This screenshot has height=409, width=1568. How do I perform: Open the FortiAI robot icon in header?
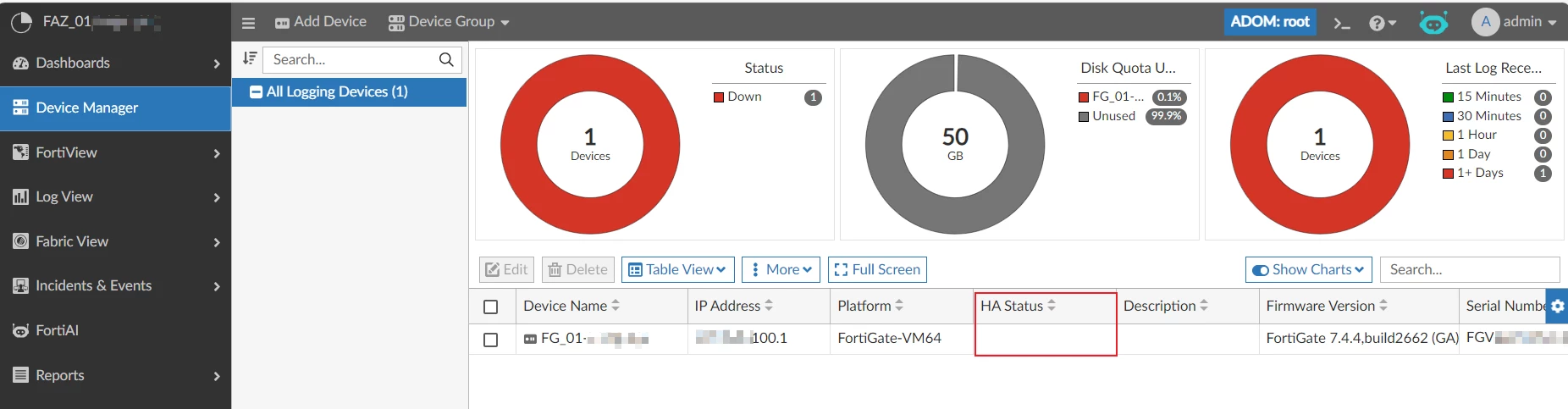click(x=1433, y=23)
